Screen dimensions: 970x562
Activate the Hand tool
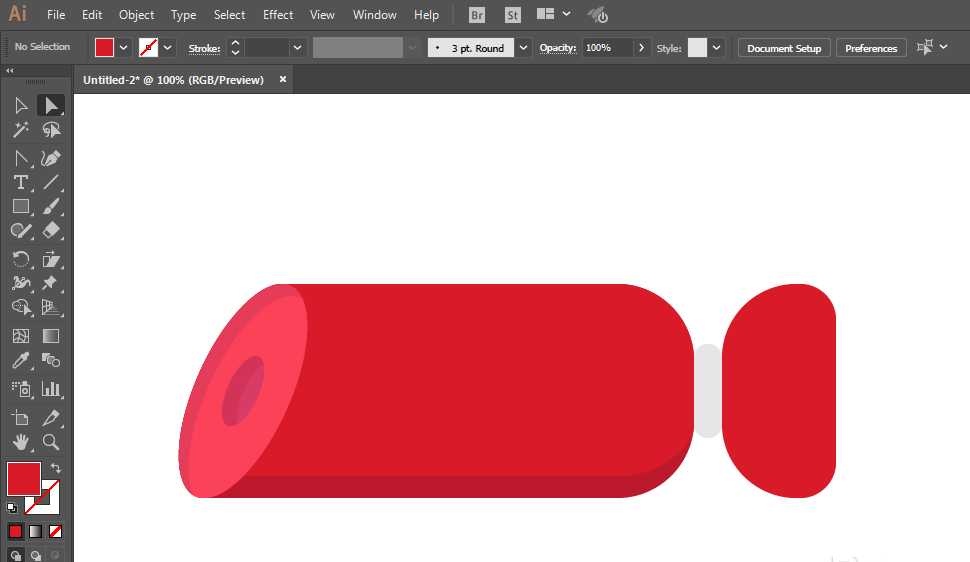click(20, 442)
